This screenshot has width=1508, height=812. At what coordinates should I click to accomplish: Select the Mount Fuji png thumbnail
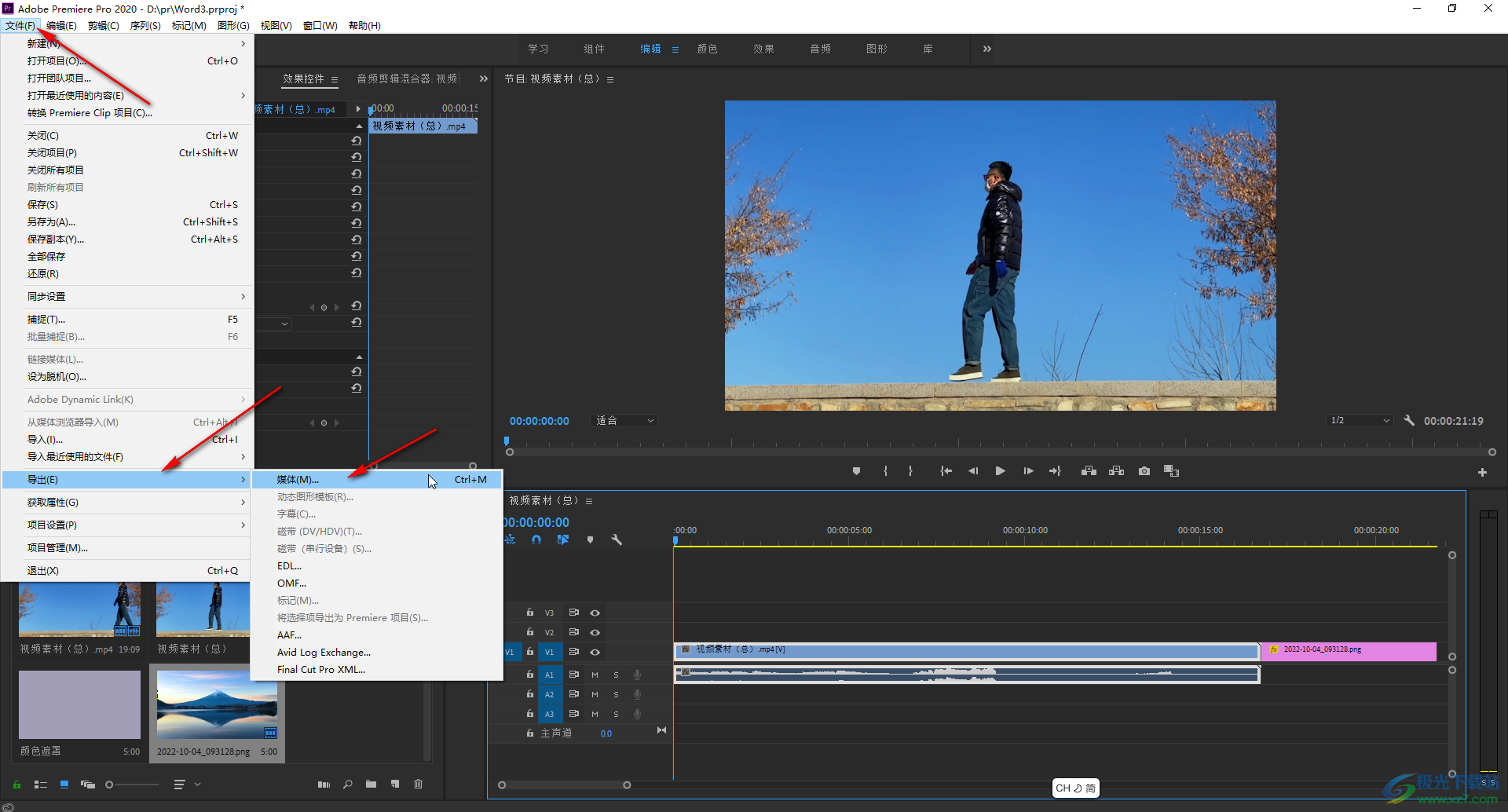218,704
